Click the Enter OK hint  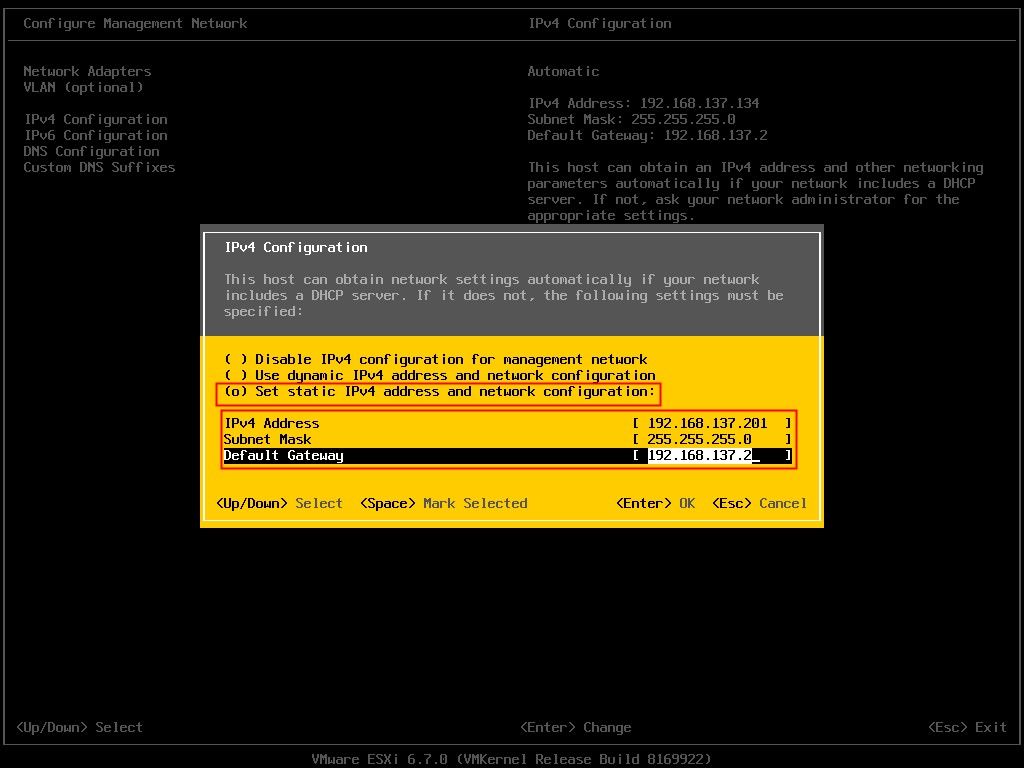pyautogui.click(x=655, y=503)
